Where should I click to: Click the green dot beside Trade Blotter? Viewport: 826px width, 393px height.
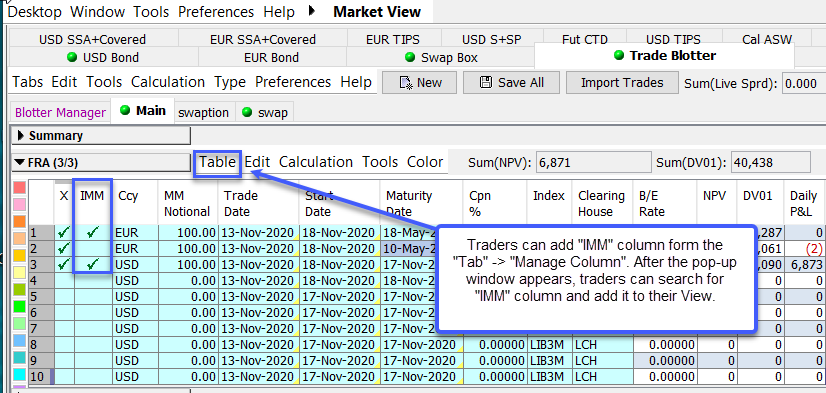pos(619,55)
